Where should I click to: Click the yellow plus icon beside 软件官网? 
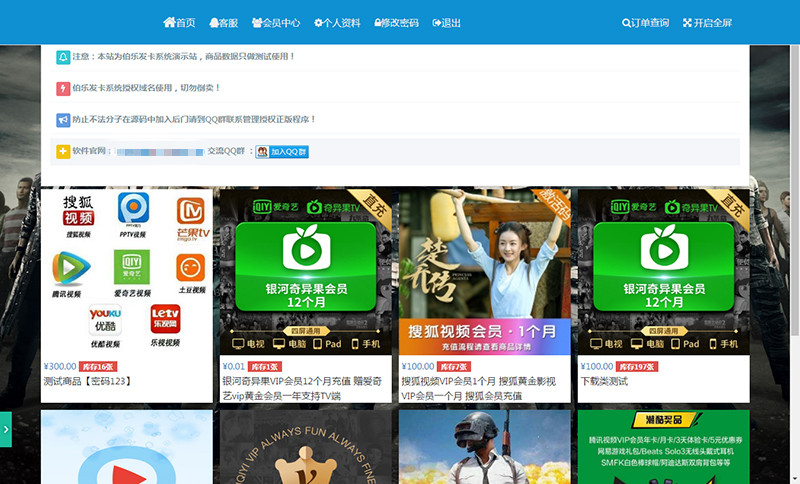63,151
